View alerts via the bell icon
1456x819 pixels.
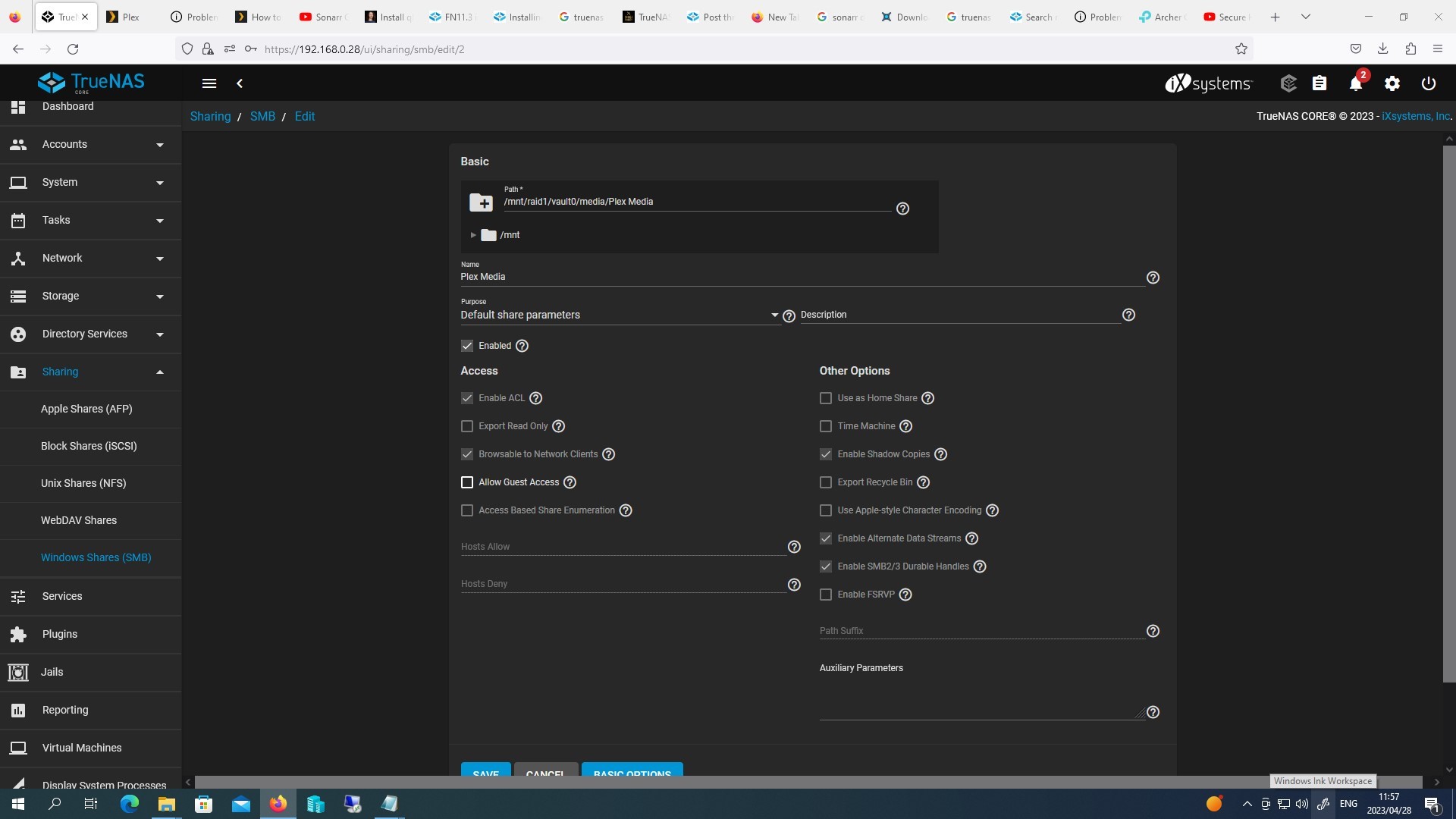[x=1356, y=83]
